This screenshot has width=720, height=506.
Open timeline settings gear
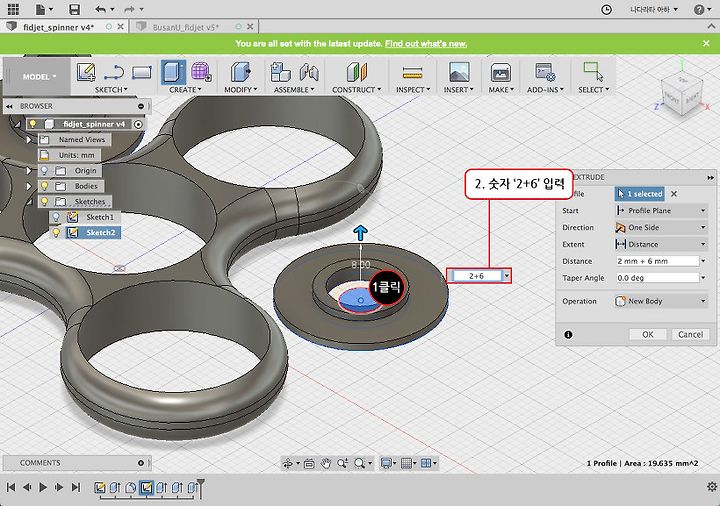[712, 487]
